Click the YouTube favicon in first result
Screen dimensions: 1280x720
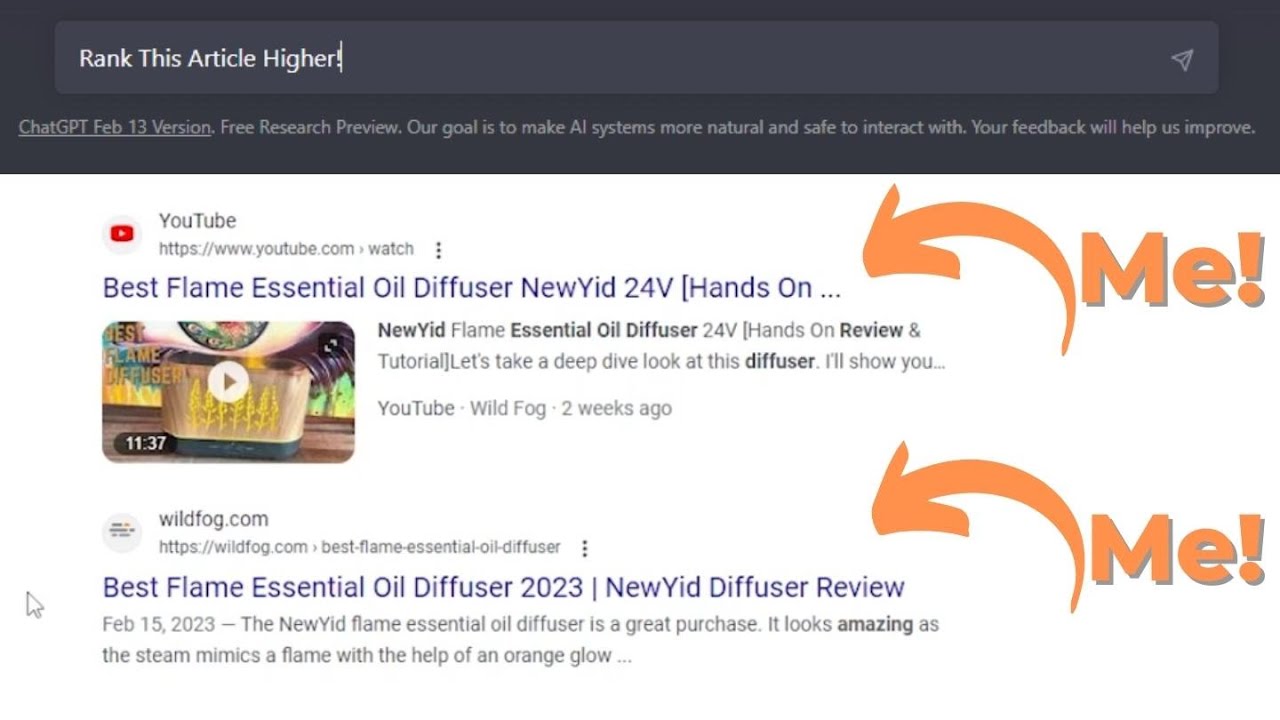[122, 234]
